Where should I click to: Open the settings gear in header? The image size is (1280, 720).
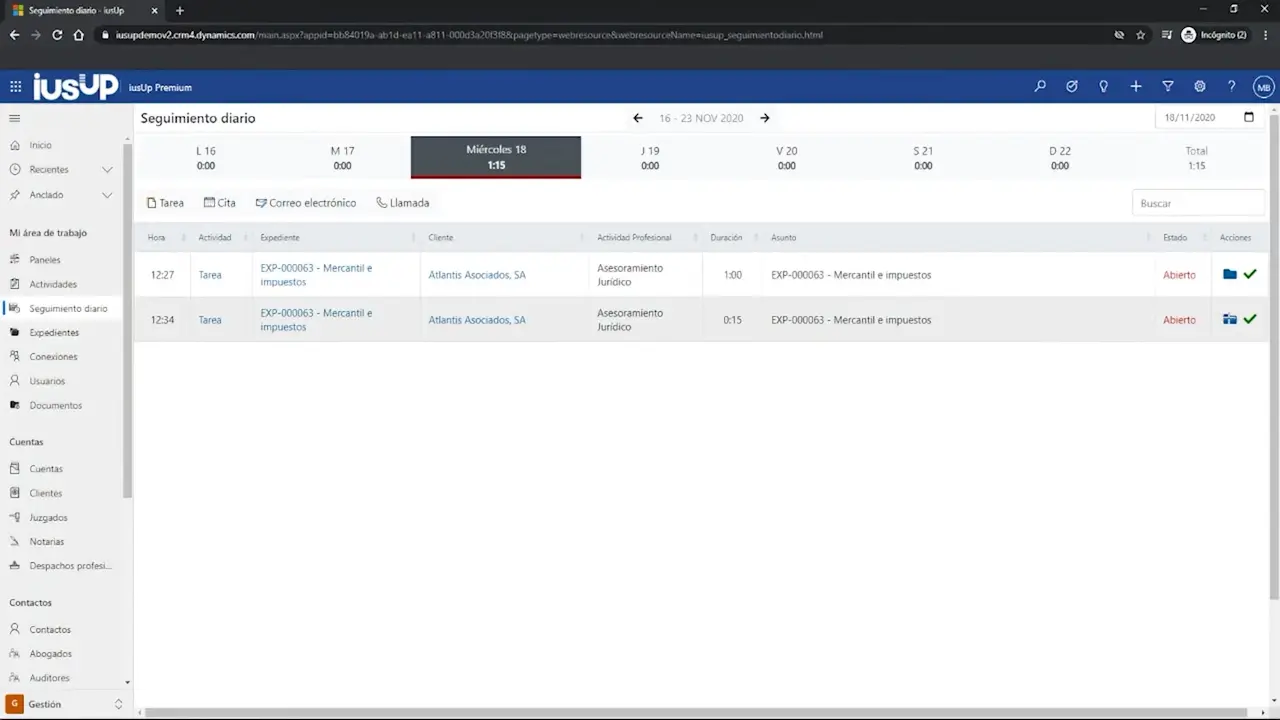pos(1200,87)
